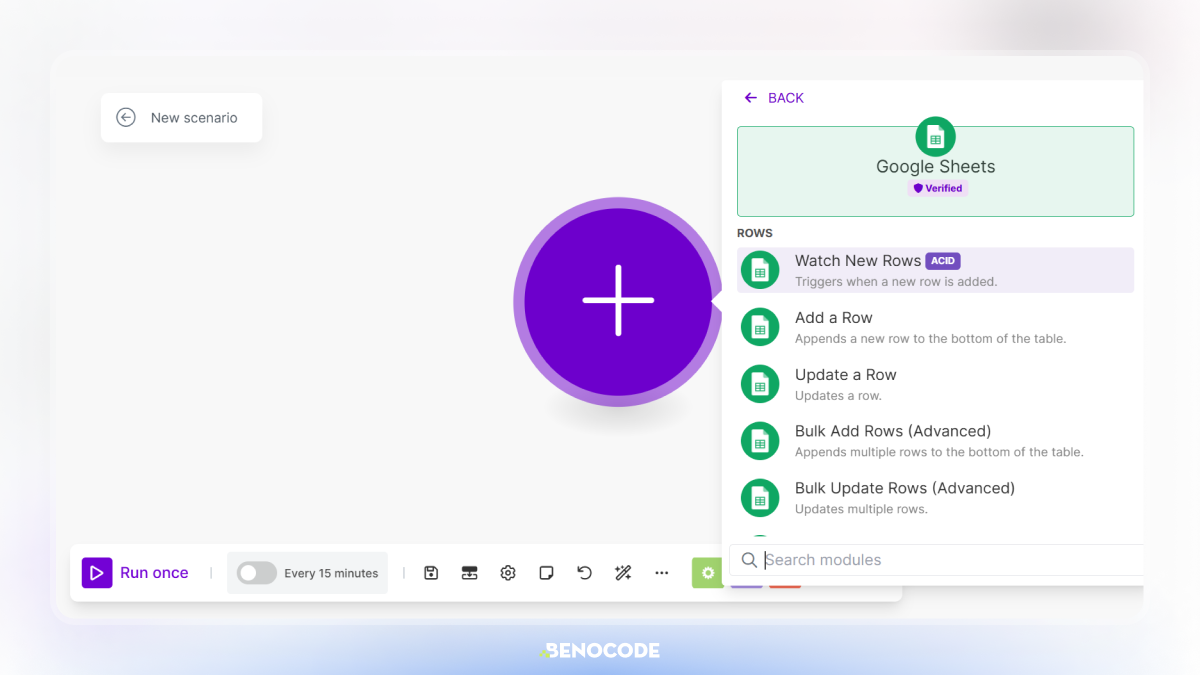Viewport: 1200px width, 675px height.
Task: Click the big purple plus module circle
Action: [x=618, y=301]
